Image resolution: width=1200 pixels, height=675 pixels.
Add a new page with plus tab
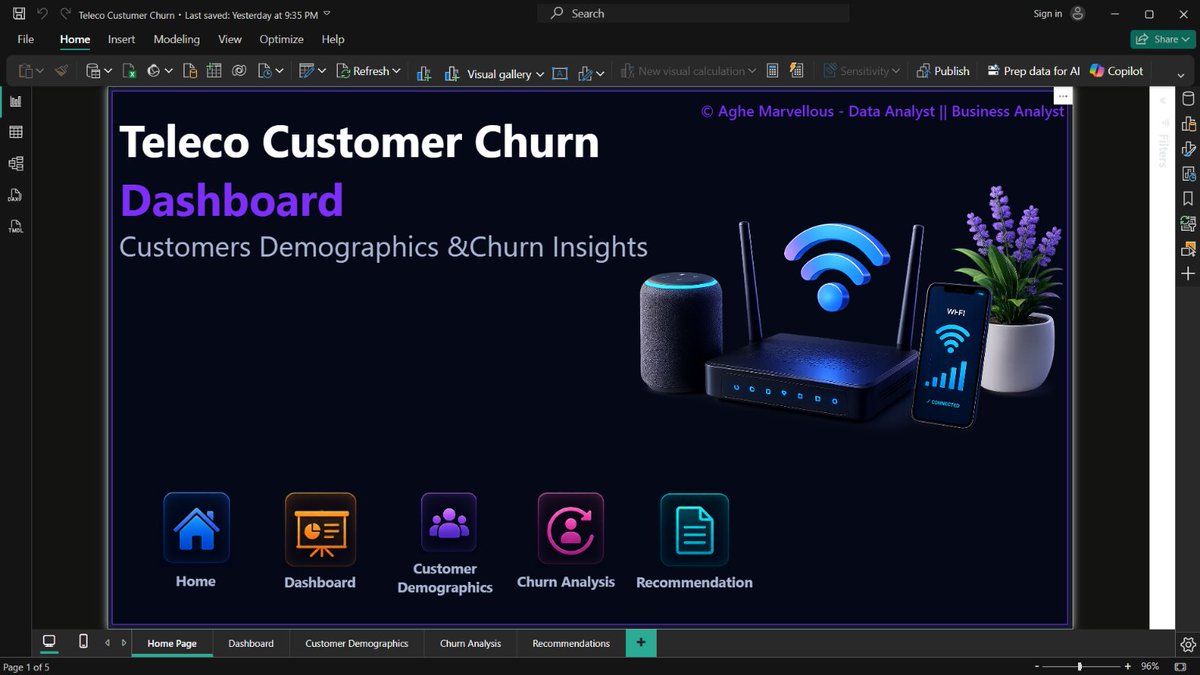[x=641, y=643]
